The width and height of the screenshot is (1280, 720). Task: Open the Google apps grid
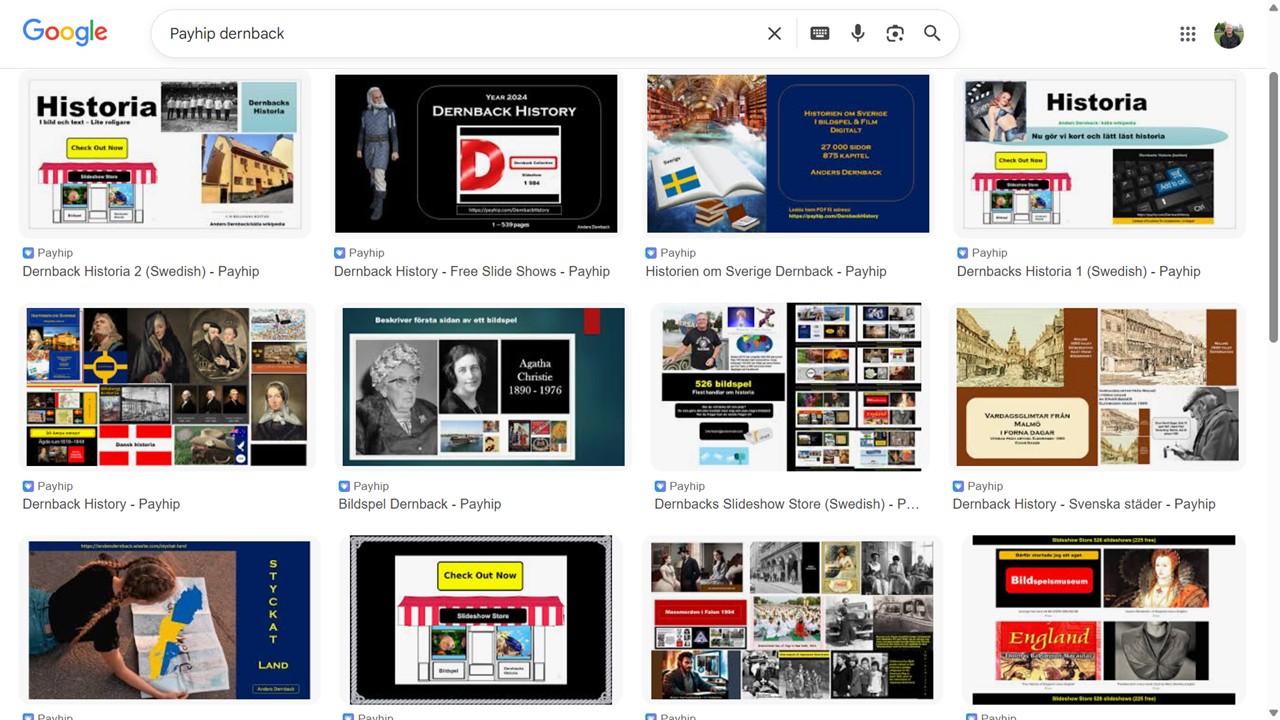point(1188,34)
